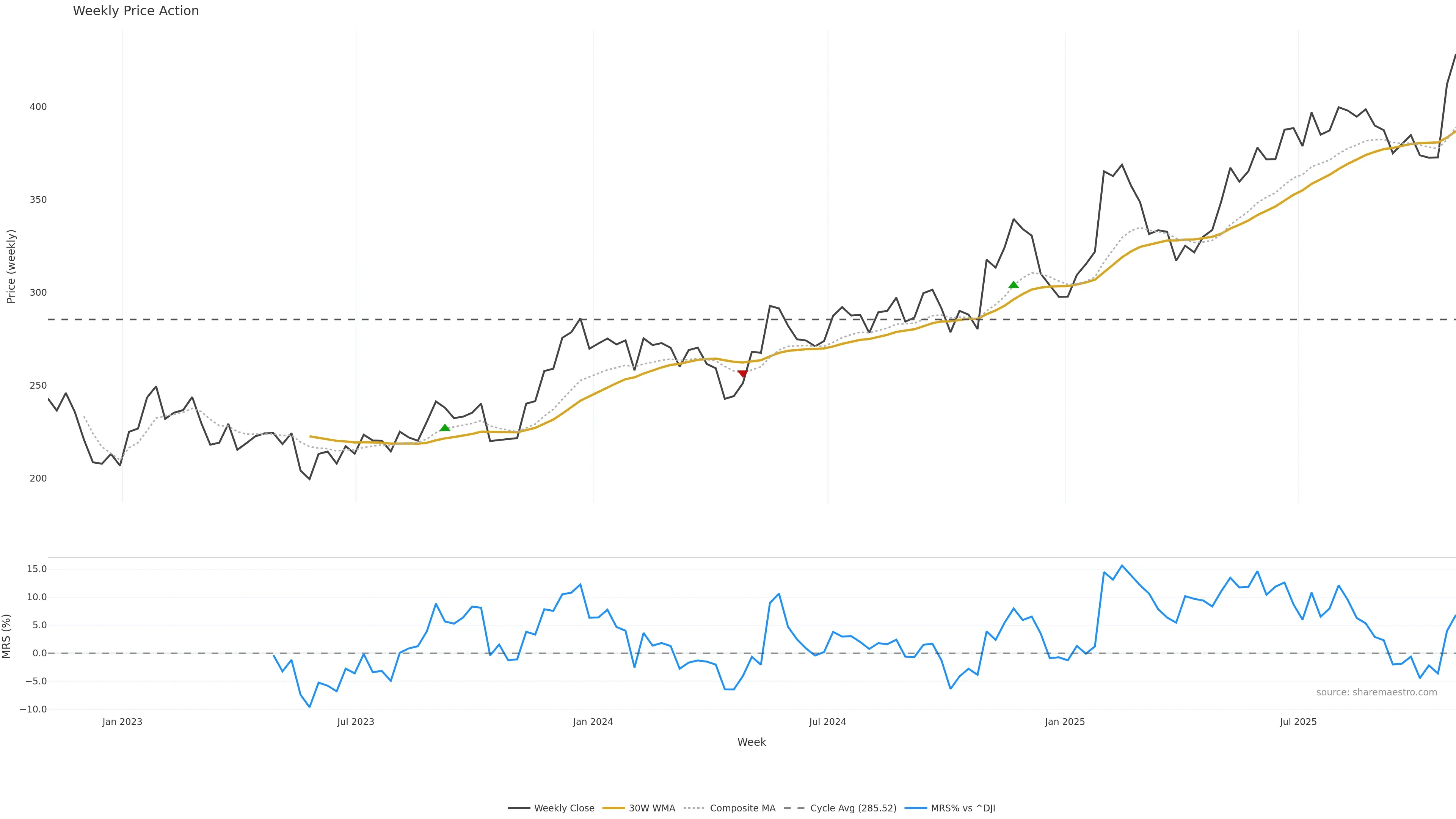This screenshot has width=1456, height=819.
Task: Click the gold 30W WMA legend swatch
Action: click(613, 808)
